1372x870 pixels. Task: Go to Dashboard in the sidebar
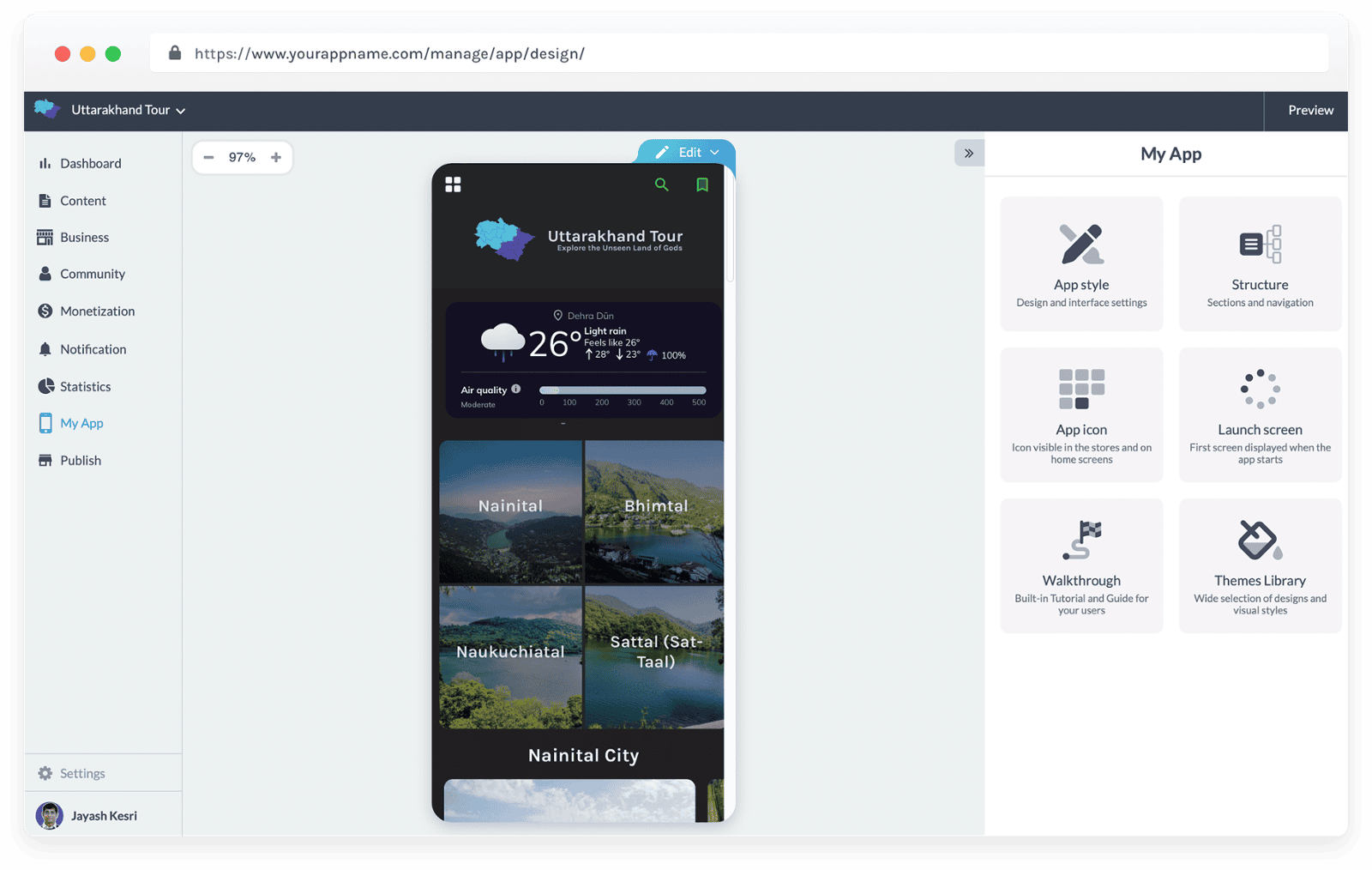(x=90, y=163)
